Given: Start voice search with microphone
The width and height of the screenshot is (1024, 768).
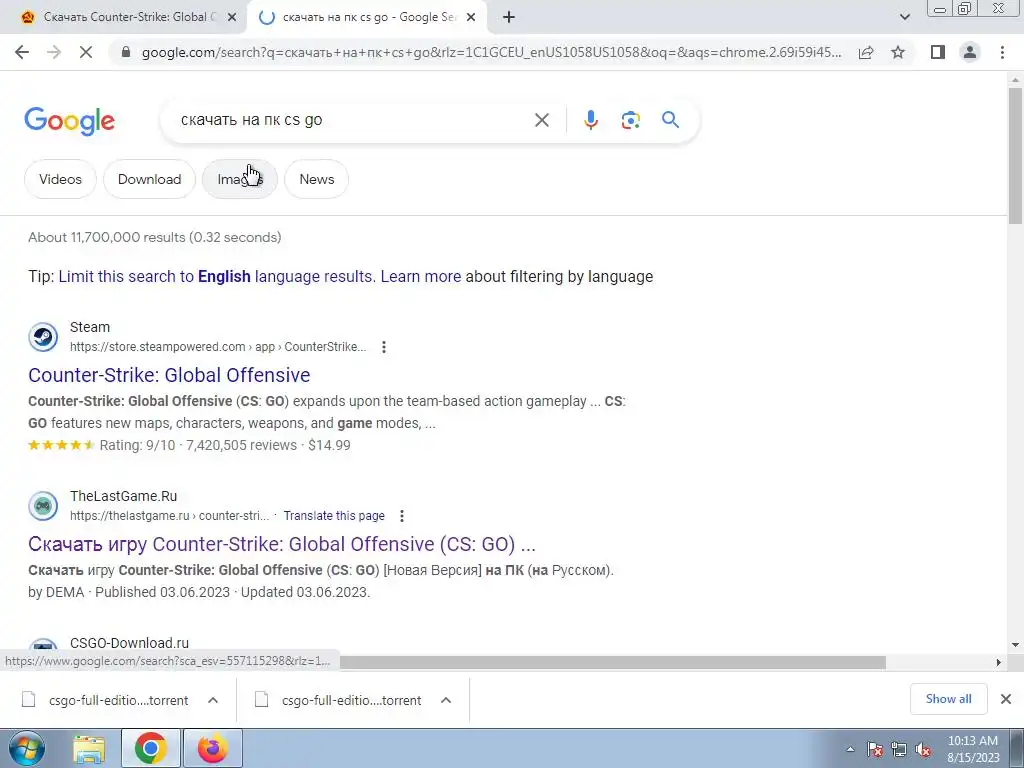Looking at the screenshot, I should (591, 120).
